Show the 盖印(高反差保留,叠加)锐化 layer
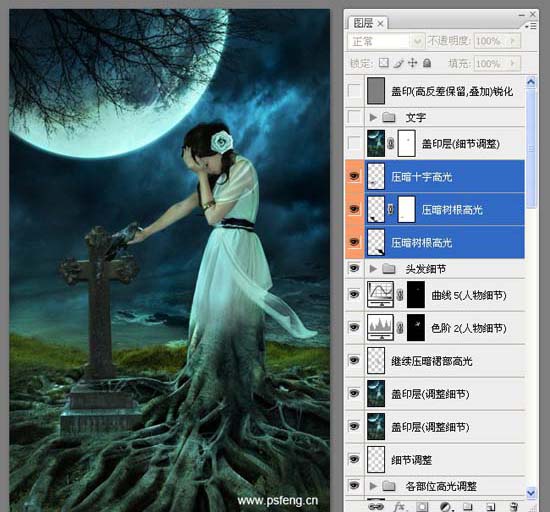 [x=354, y=91]
